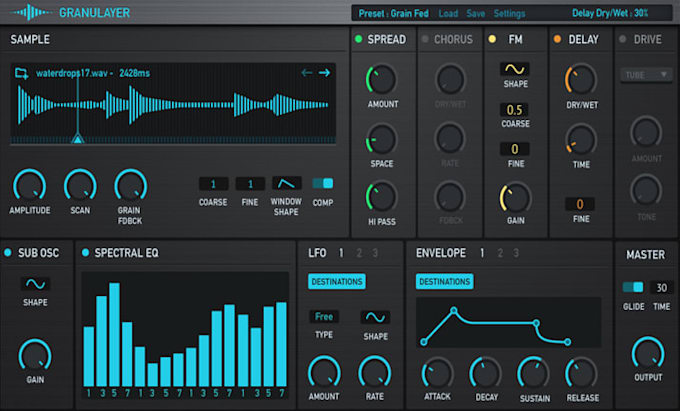Image resolution: width=680 pixels, height=411 pixels.
Task: Toggle the Spectral EQ power light
Action: (85, 252)
